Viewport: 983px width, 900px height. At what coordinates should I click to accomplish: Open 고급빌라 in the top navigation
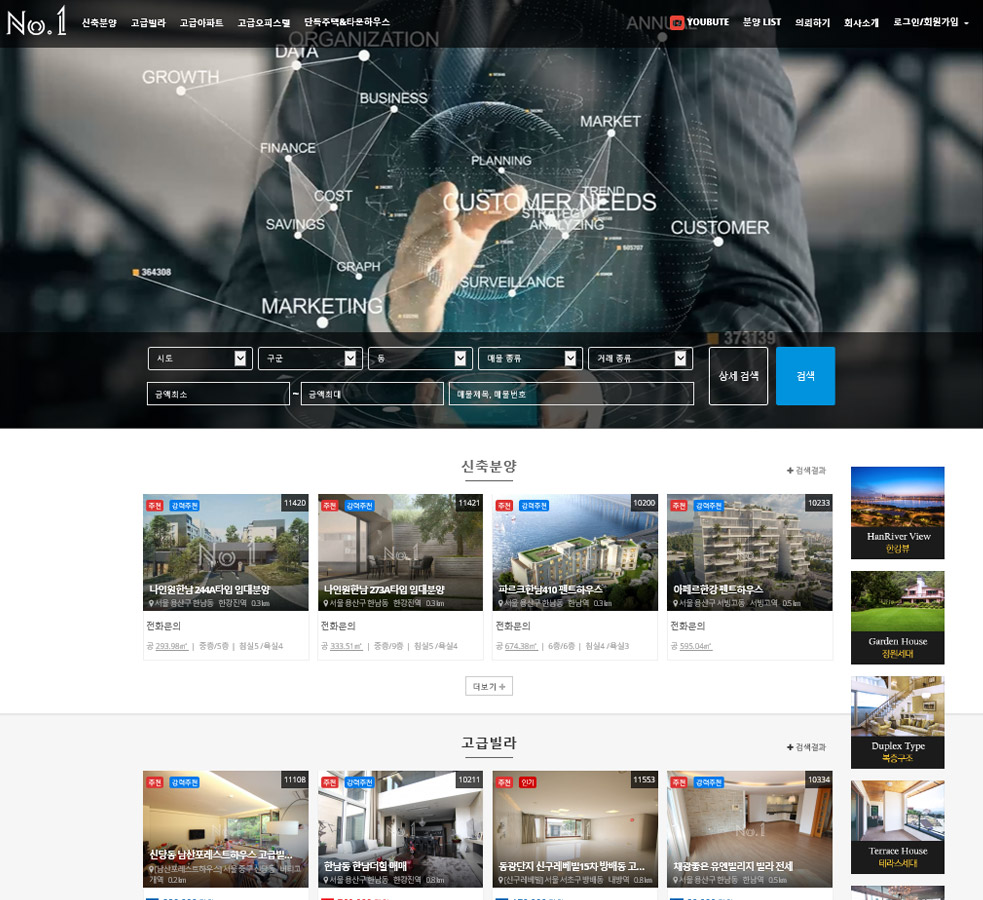point(148,23)
